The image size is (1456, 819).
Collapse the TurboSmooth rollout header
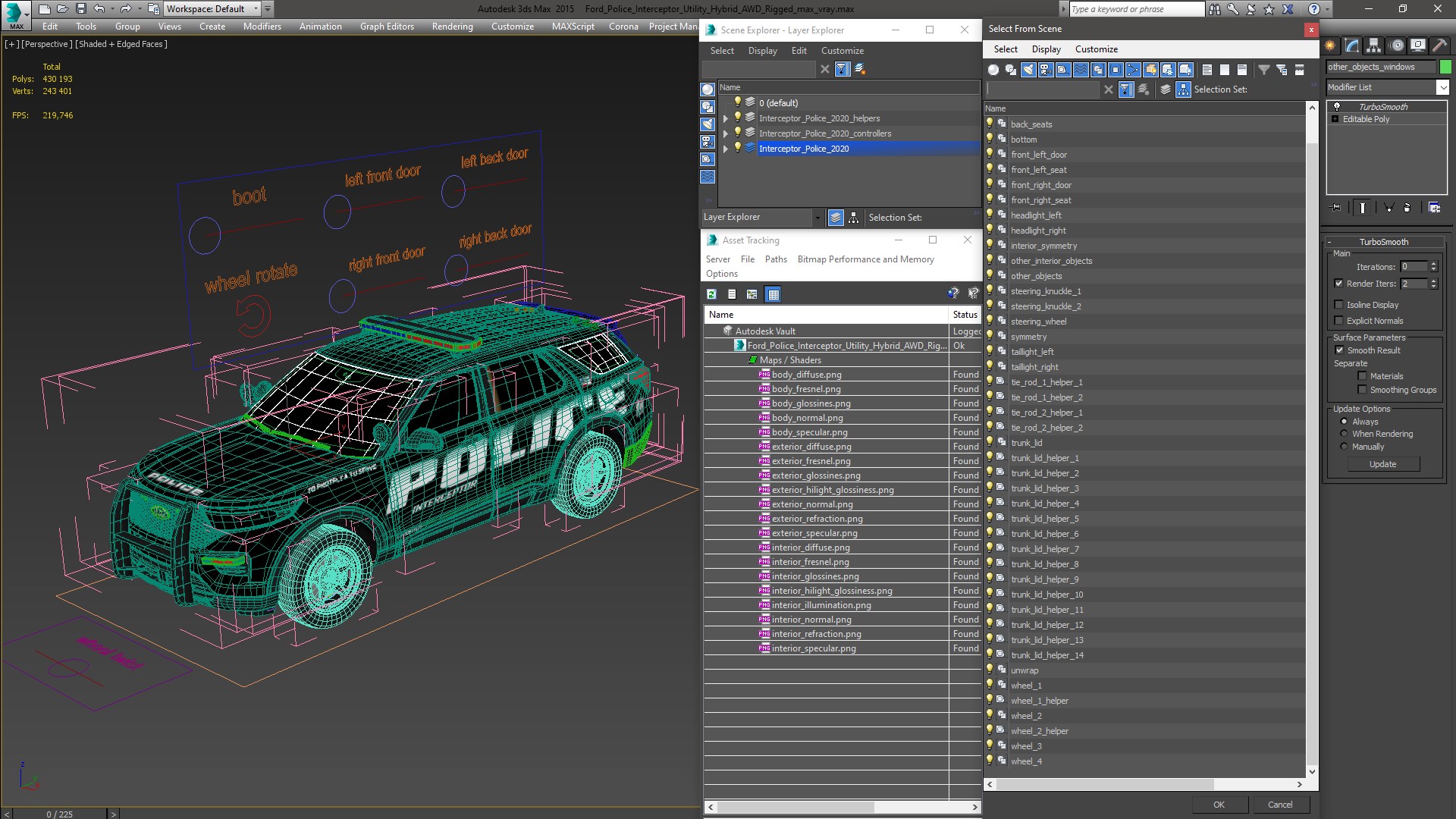pos(1384,242)
